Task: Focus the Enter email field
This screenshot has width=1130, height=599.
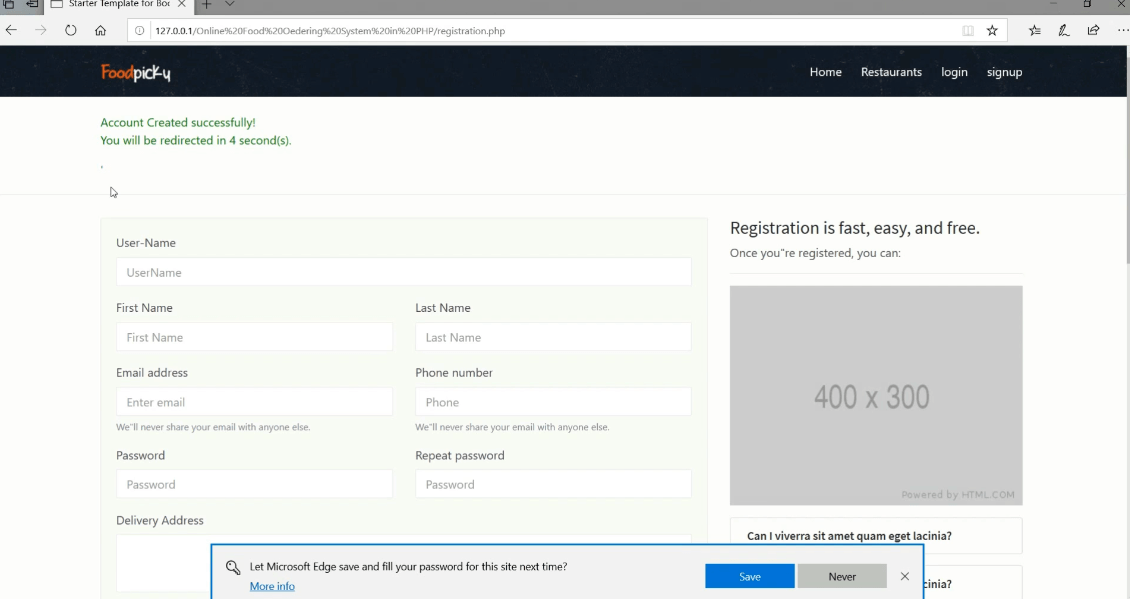Action: [254, 402]
